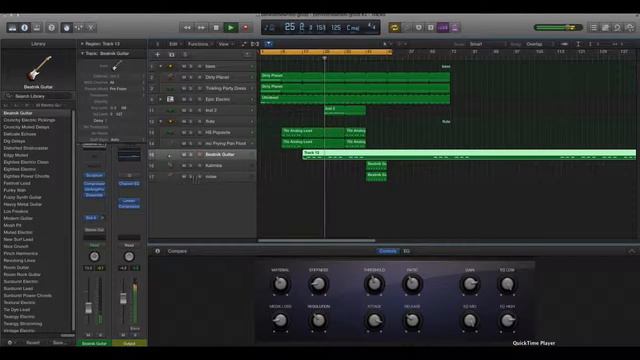
Task: Solo the Epic Electric track
Action: point(191,99)
